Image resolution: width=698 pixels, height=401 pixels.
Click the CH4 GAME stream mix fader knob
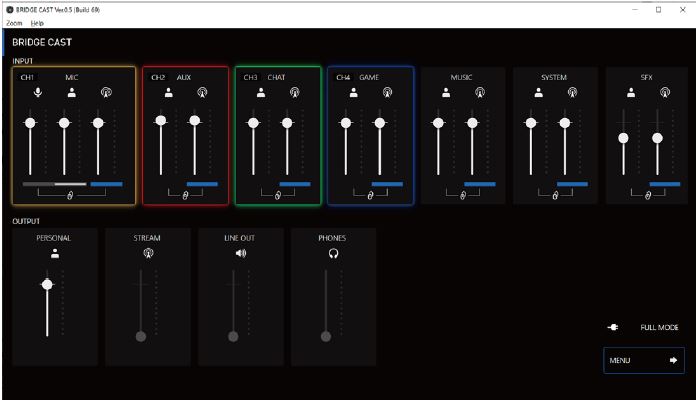tap(380, 123)
